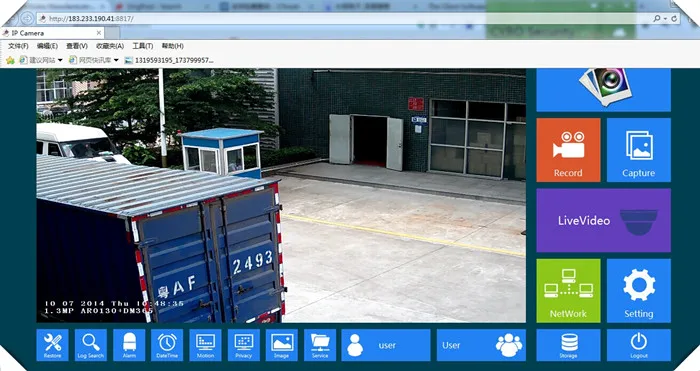
Task: Open the 收藏夹(A) menu
Action: 110,46
